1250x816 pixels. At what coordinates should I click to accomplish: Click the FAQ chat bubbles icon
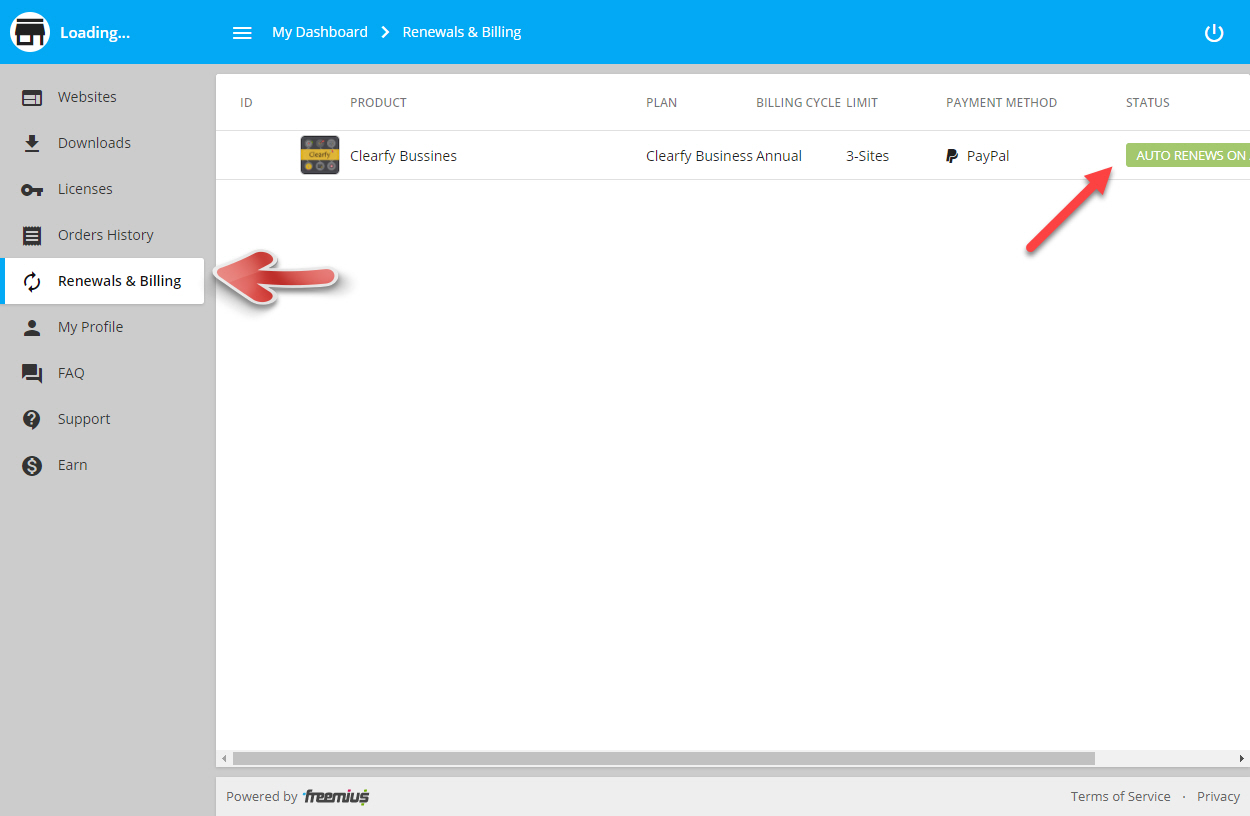point(32,373)
